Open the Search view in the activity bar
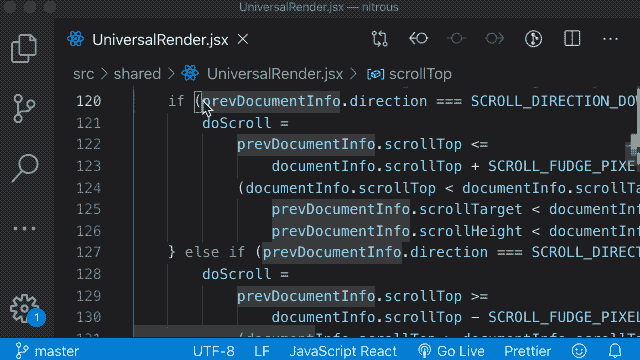Image resolution: width=640 pixels, height=360 pixels. pyautogui.click(x=24, y=168)
